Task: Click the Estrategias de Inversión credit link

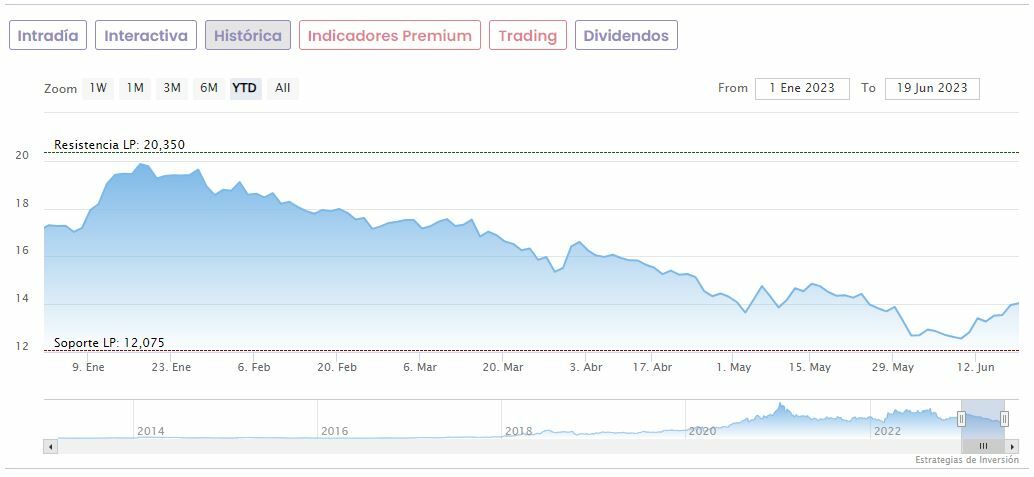Action: [x=966, y=460]
